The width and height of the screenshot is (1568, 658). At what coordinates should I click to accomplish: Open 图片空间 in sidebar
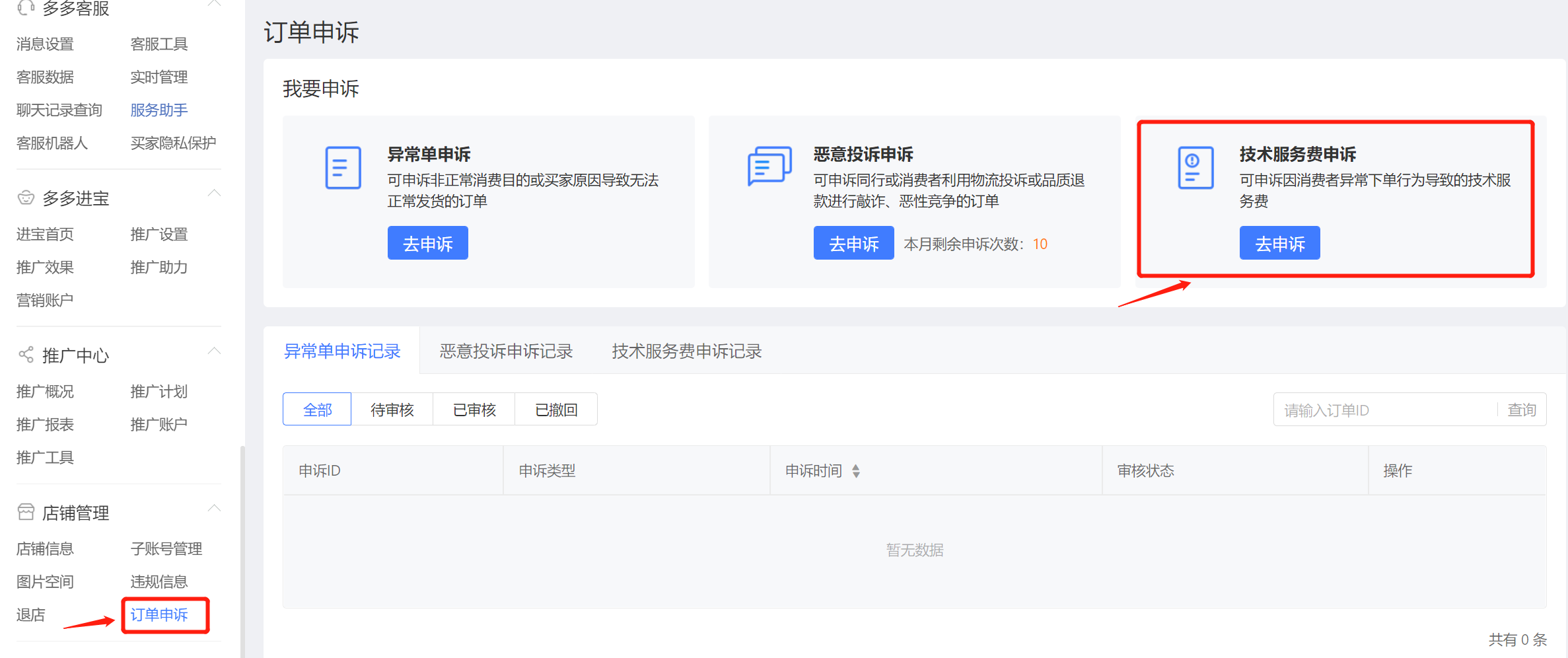coord(45,581)
